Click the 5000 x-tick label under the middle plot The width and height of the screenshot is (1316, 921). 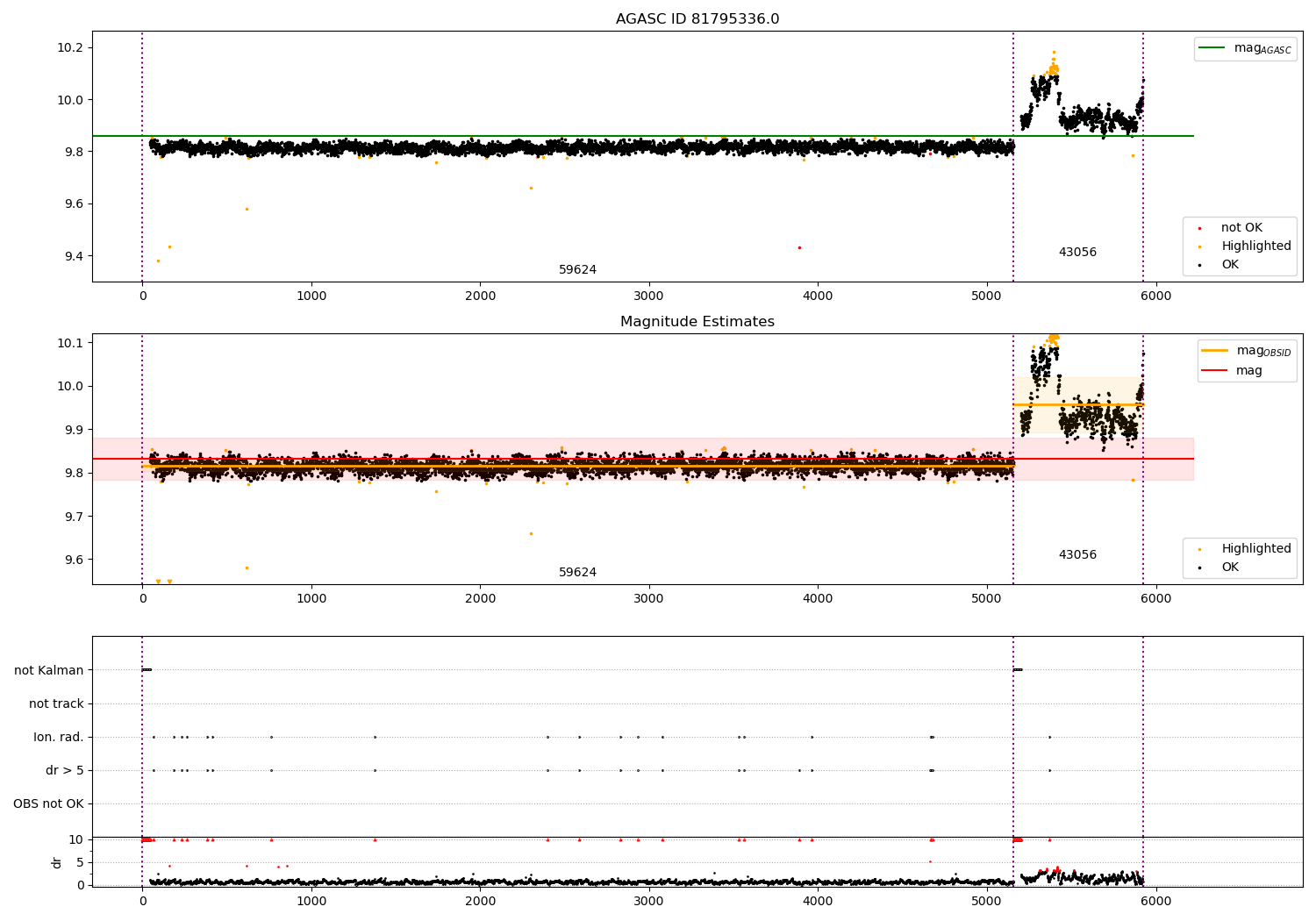(x=987, y=599)
